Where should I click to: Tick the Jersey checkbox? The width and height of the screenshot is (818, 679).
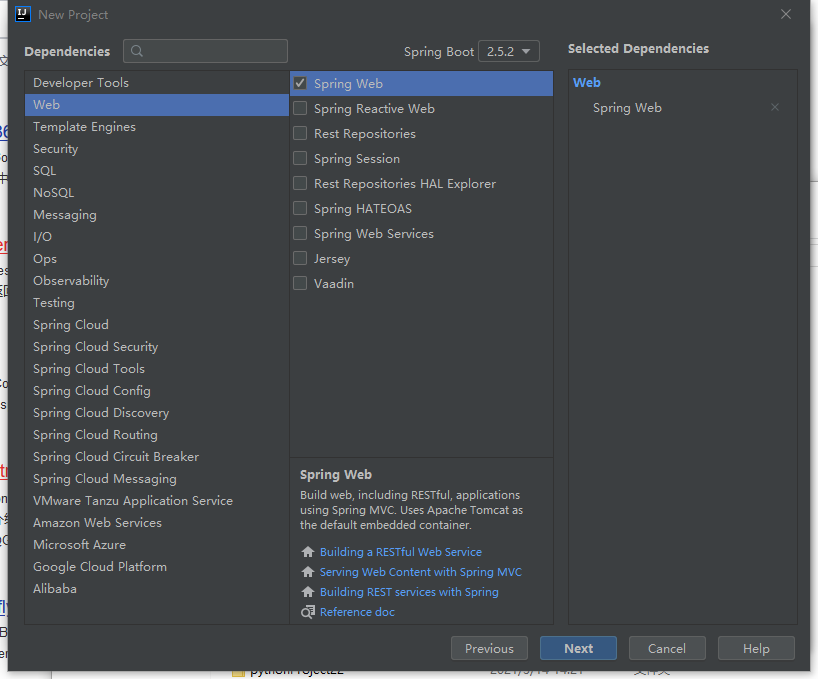pos(300,258)
